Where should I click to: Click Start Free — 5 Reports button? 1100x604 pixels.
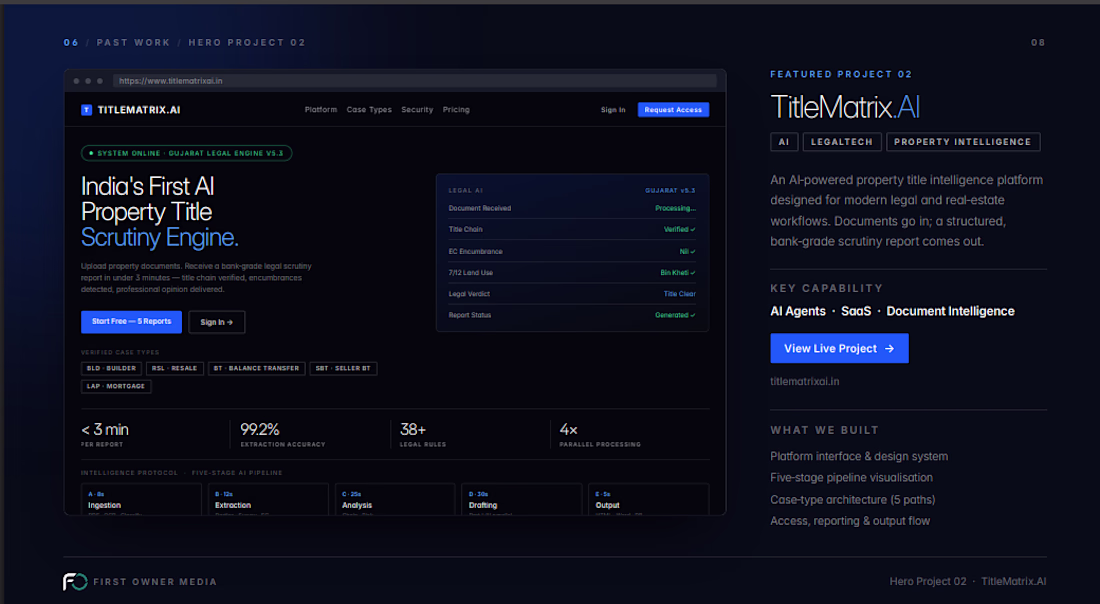pos(131,321)
